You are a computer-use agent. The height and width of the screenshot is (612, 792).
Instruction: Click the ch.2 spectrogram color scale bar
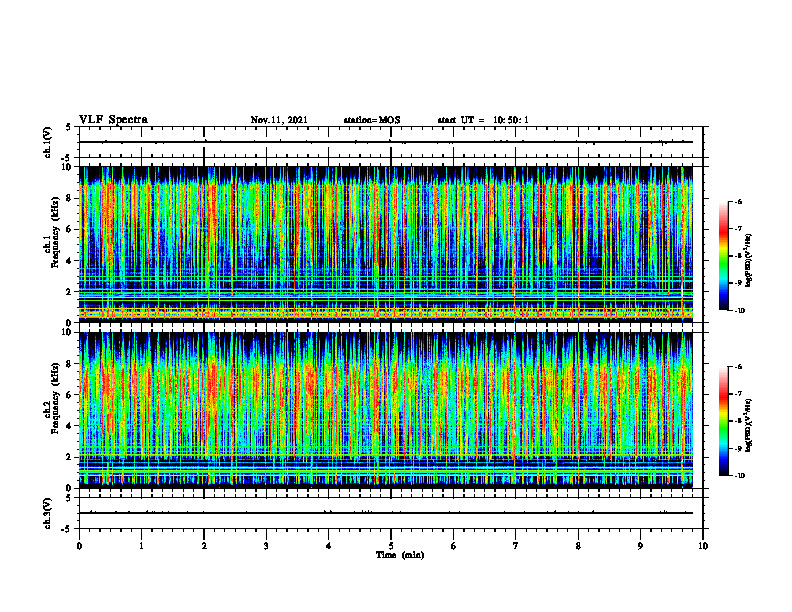click(724, 421)
